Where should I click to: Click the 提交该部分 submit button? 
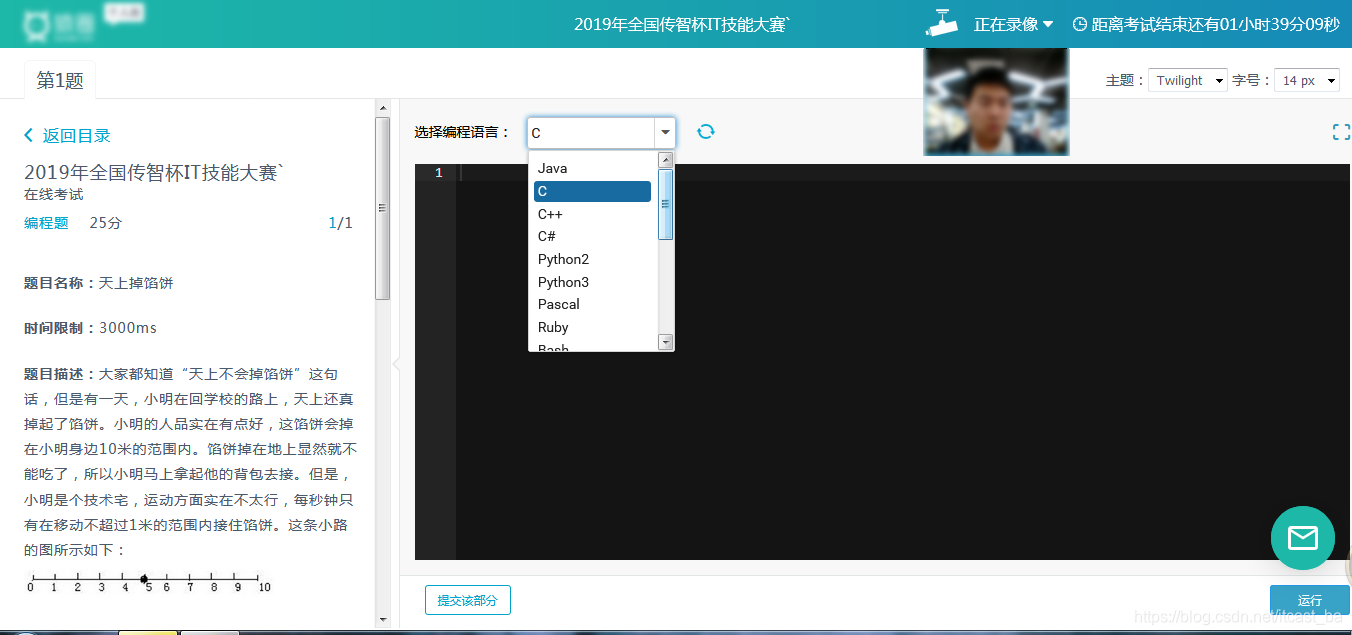coord(467,600)
